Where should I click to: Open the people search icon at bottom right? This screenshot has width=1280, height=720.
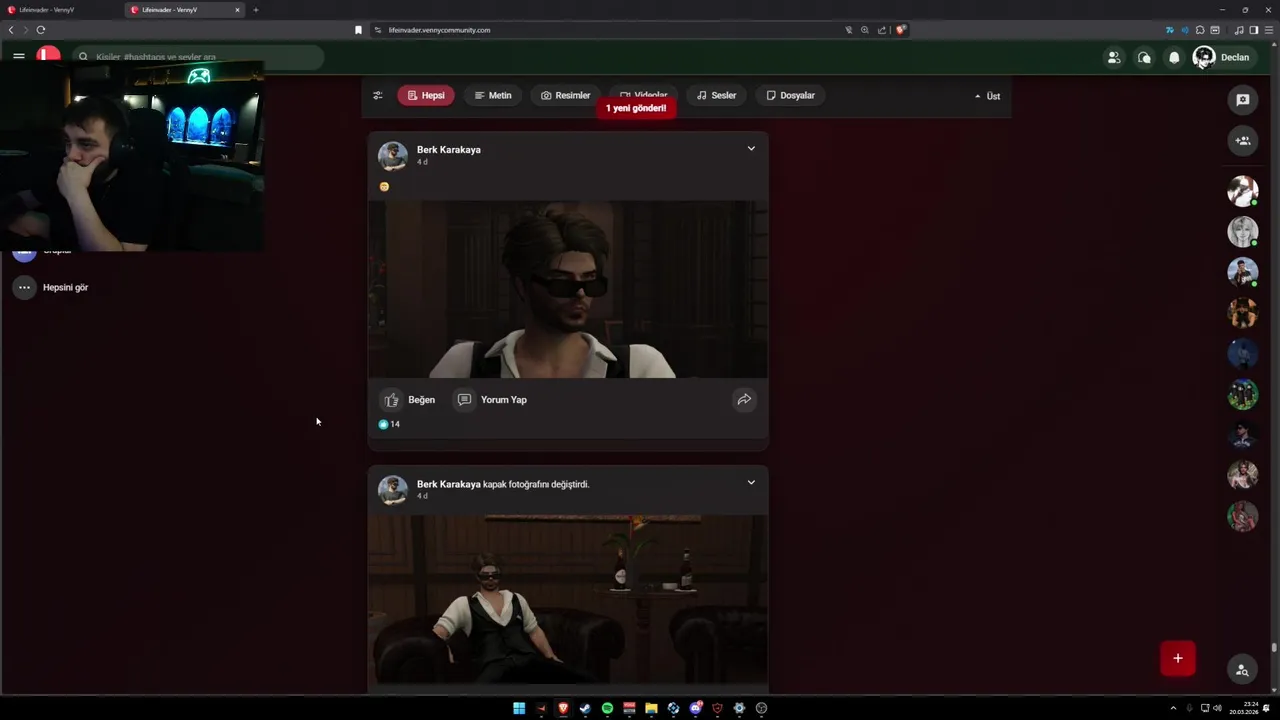(1242, 670)
